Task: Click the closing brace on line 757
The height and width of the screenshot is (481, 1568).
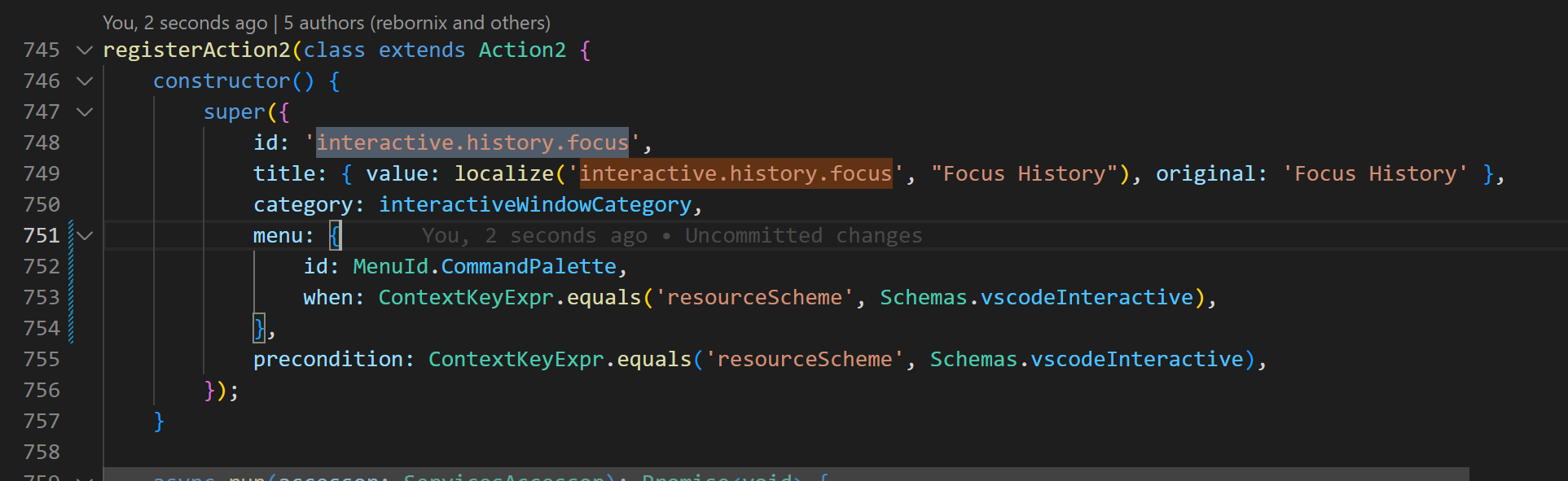Action: pos(159,422)
